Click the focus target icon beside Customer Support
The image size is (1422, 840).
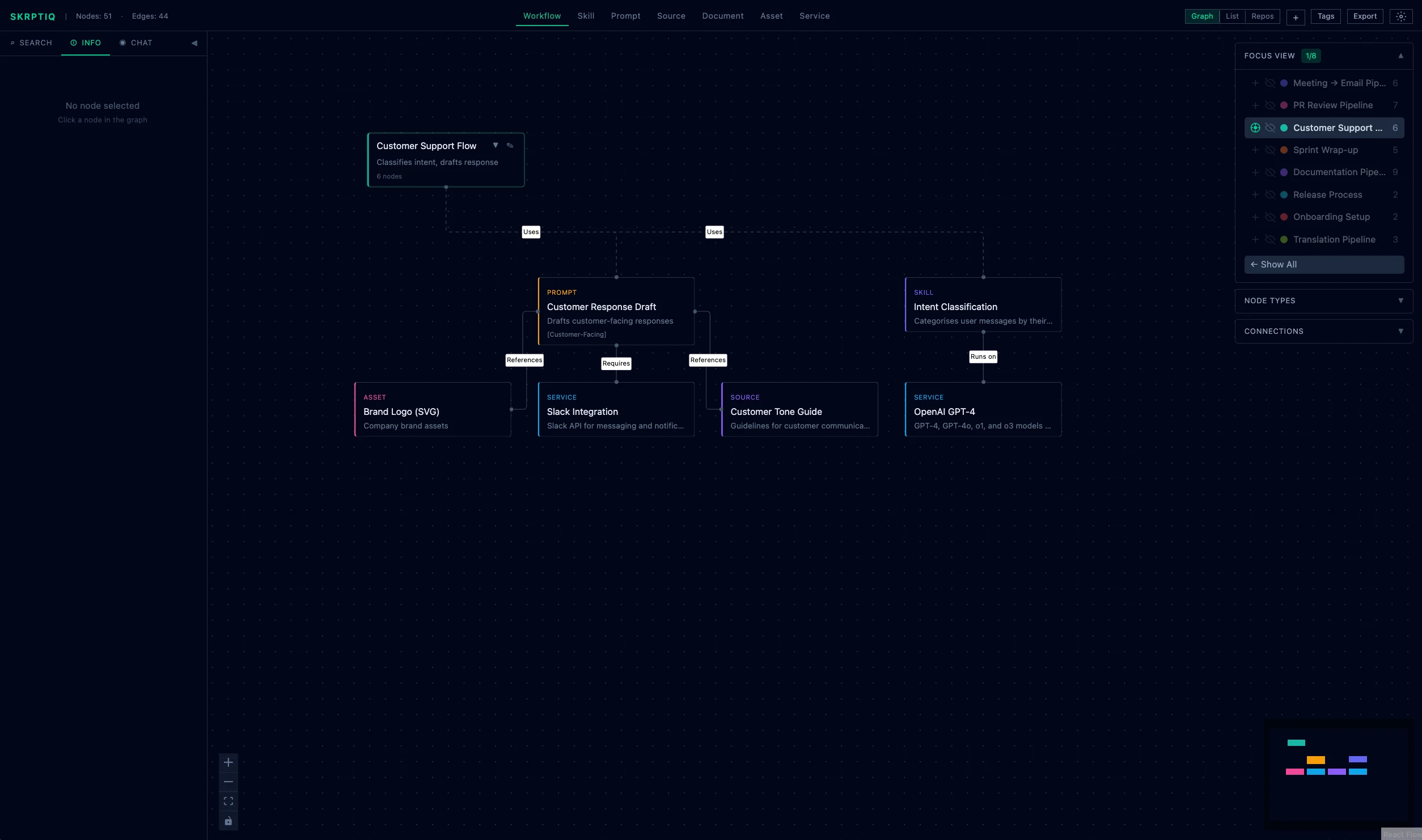click(x=1255, y=128)
